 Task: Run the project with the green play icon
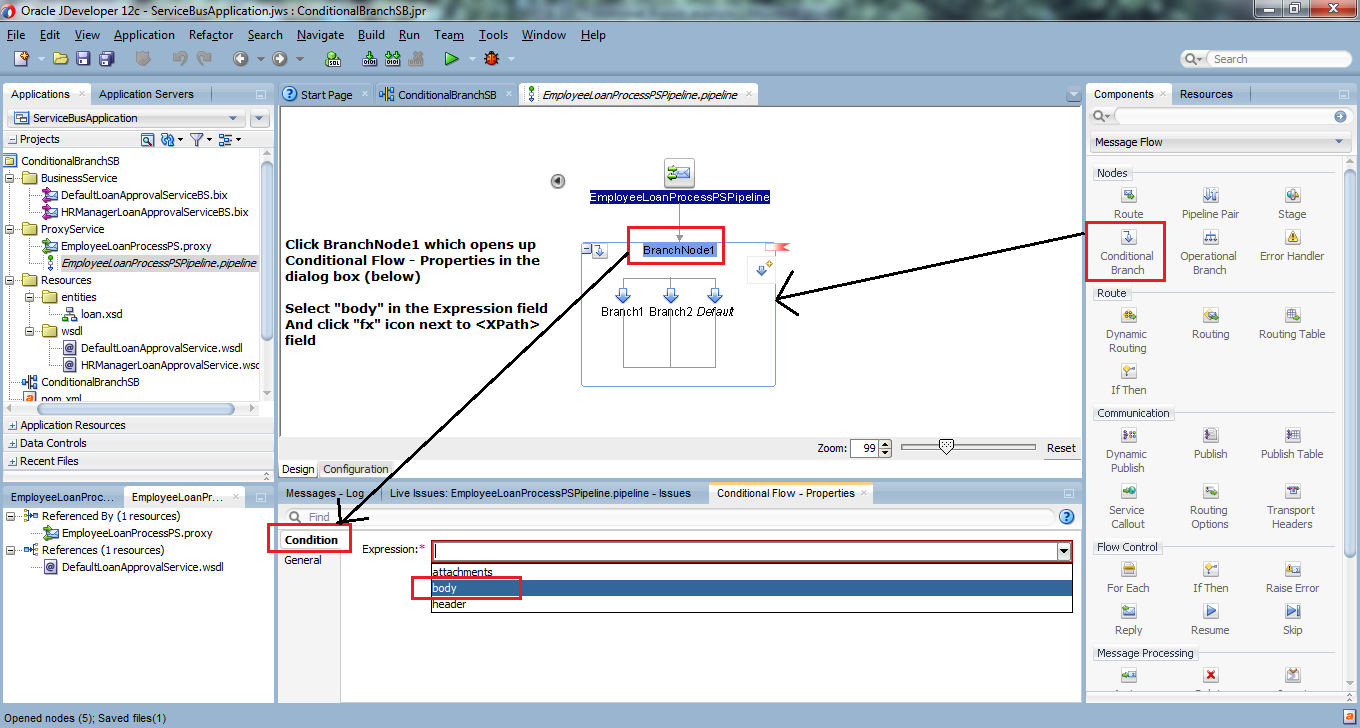452,58
